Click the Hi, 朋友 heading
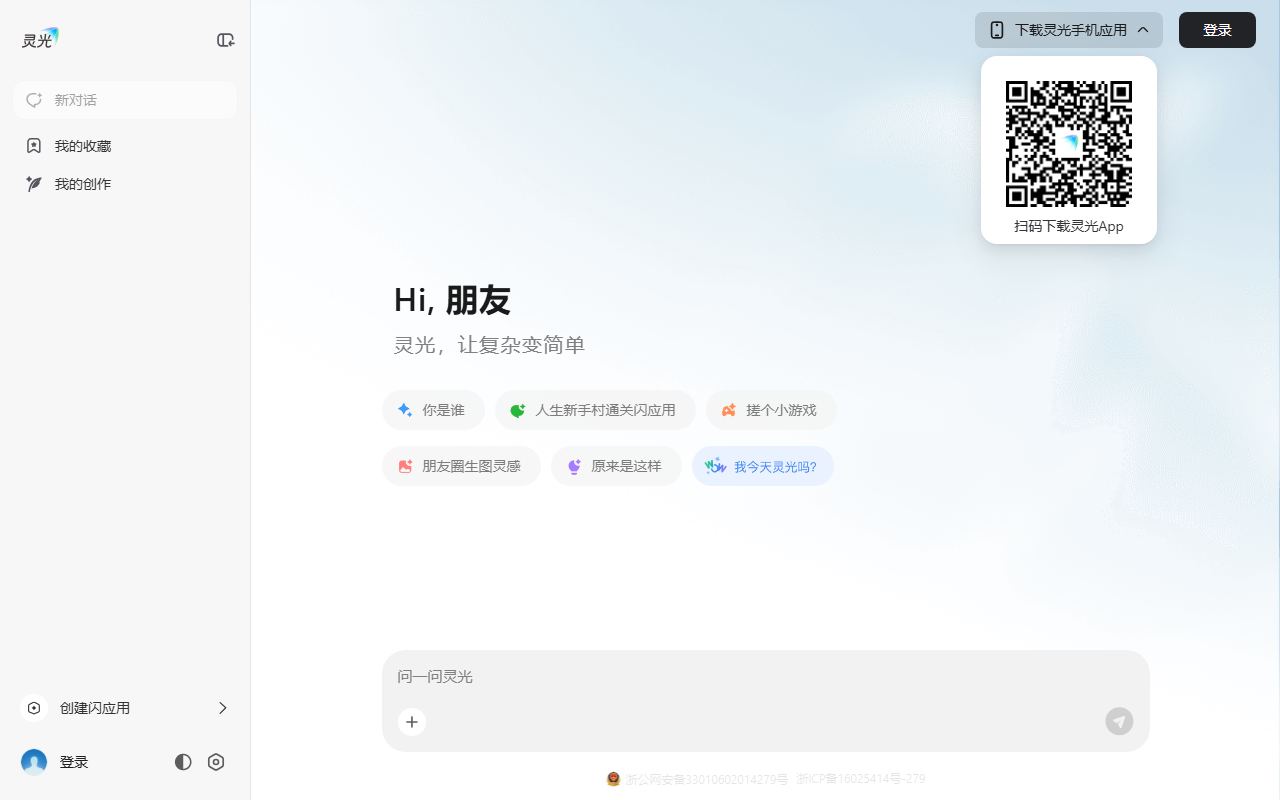Image resolution: width=1280 pixels, height=800 pixels. (x=452, y=300)
